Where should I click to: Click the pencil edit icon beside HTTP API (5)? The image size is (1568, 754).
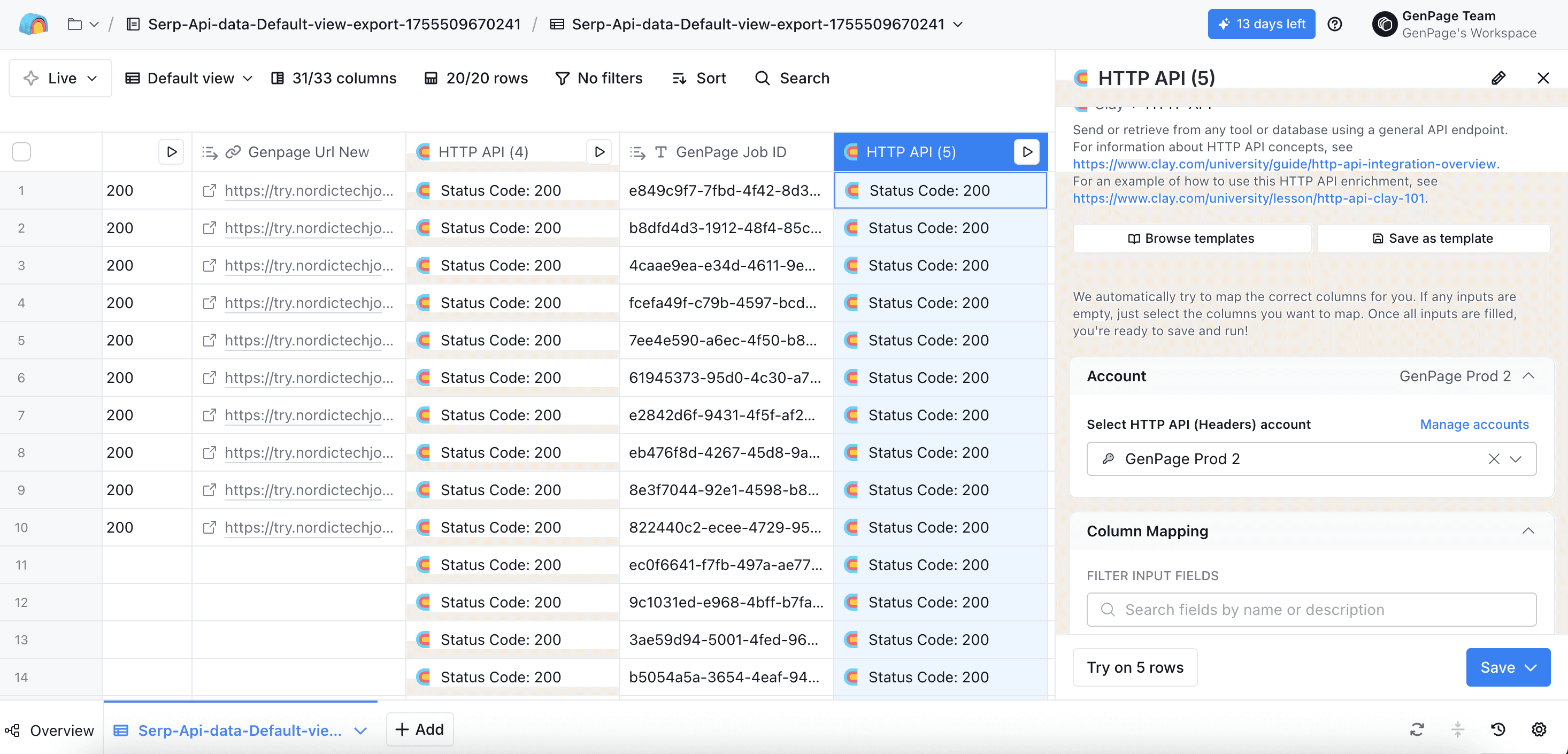pyautogui.click(x=1498, y=78)
